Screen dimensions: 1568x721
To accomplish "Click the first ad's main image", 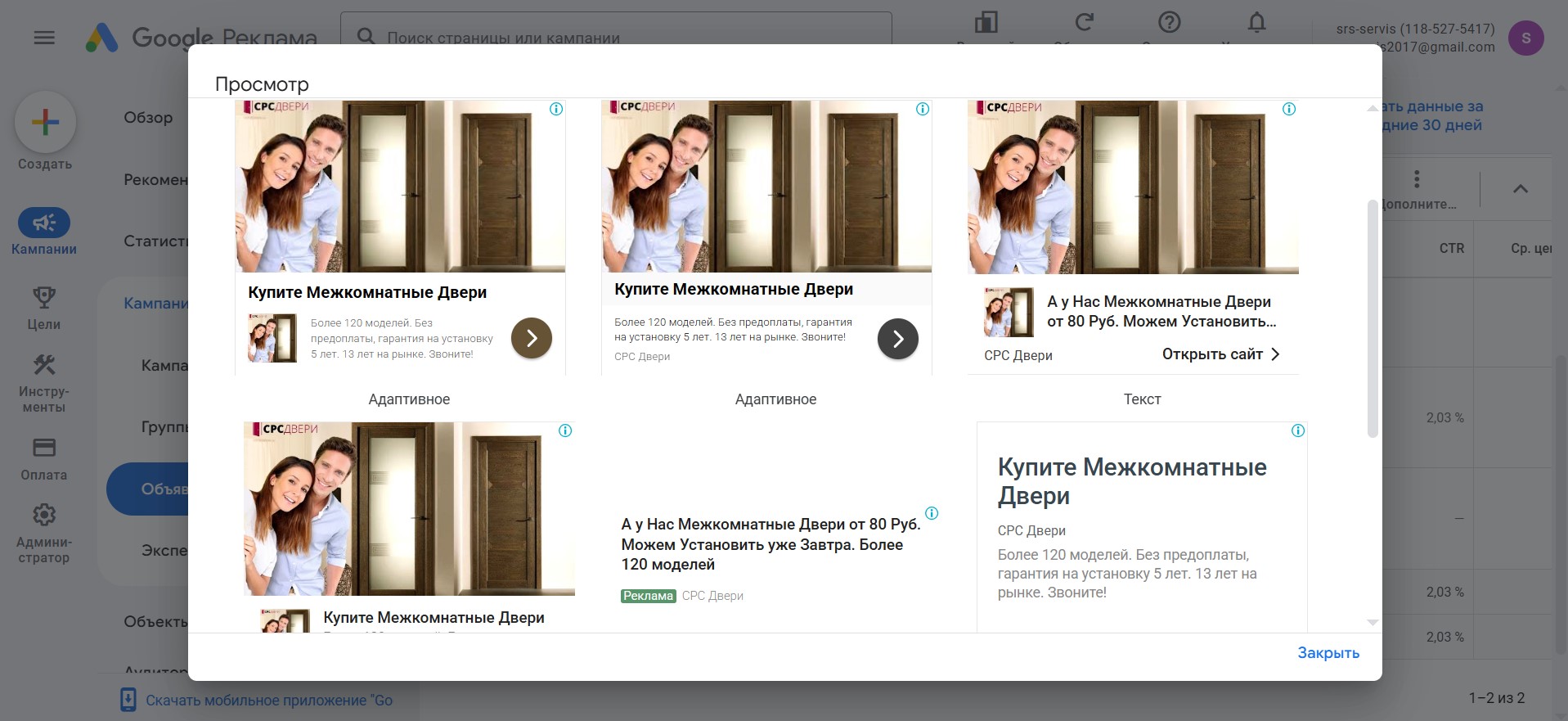I will click(400, 187).
